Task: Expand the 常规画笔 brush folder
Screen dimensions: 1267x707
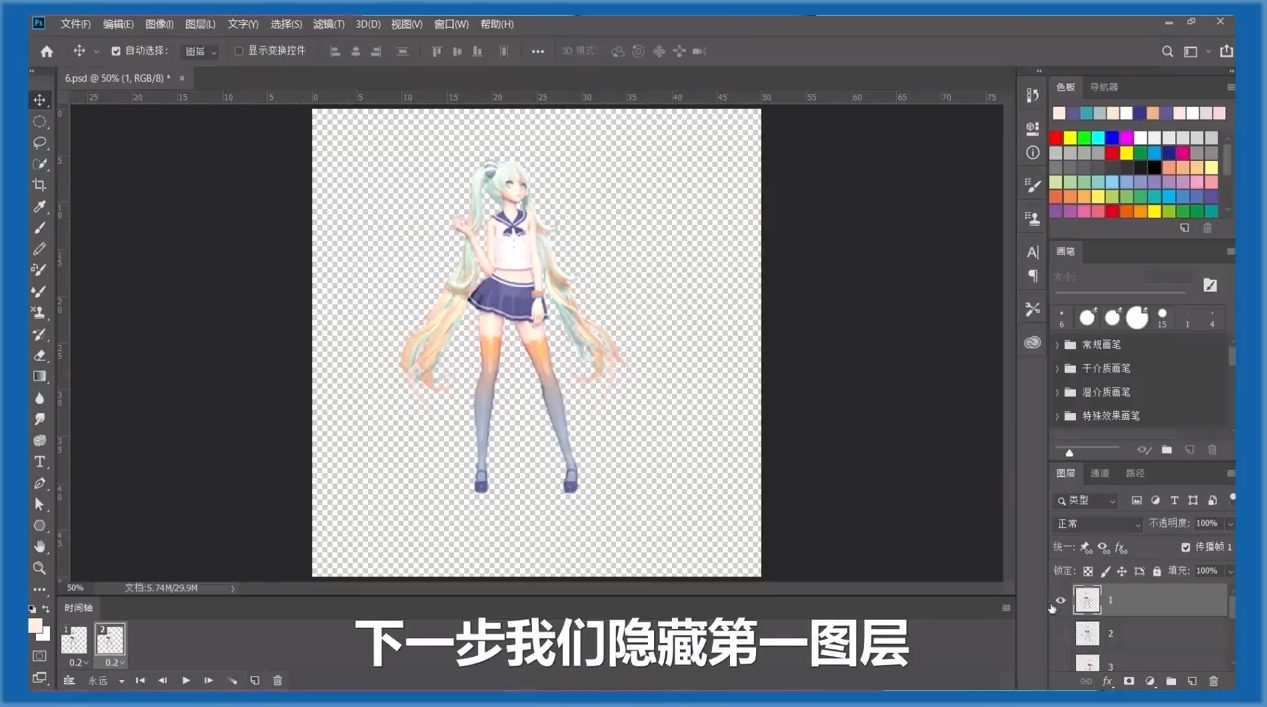Action: tap(1057, 345)
